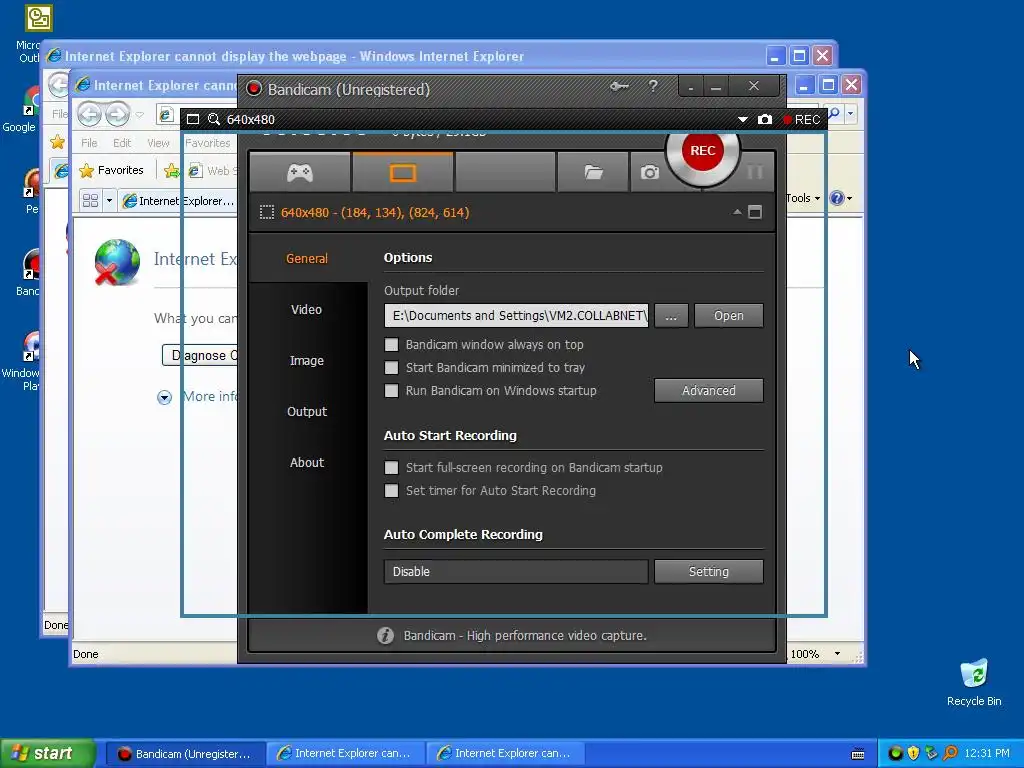This screenshot has height=768, width=1024.
Task: Click the small REC button on capture bar
Action: pyautogui.click(x=801, y=120)
